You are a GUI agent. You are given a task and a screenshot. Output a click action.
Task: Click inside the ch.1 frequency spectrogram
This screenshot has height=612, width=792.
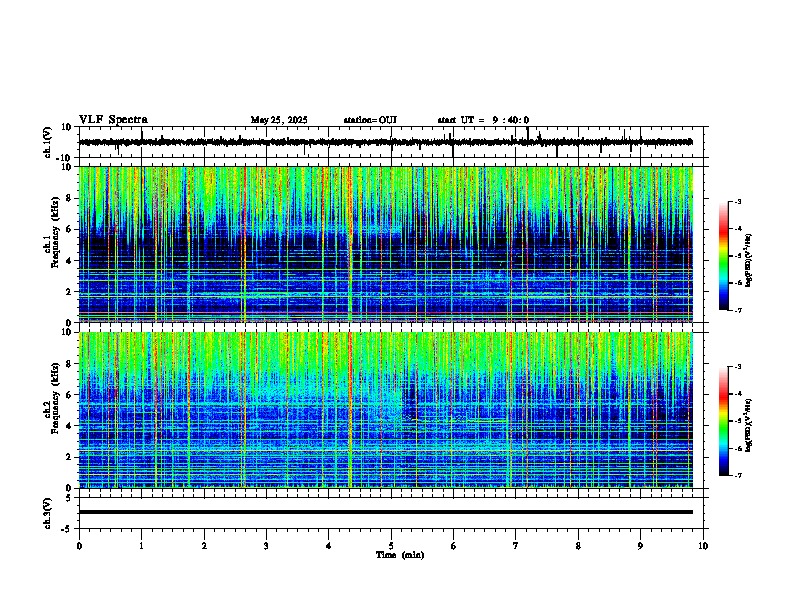(x=386, y=244)
